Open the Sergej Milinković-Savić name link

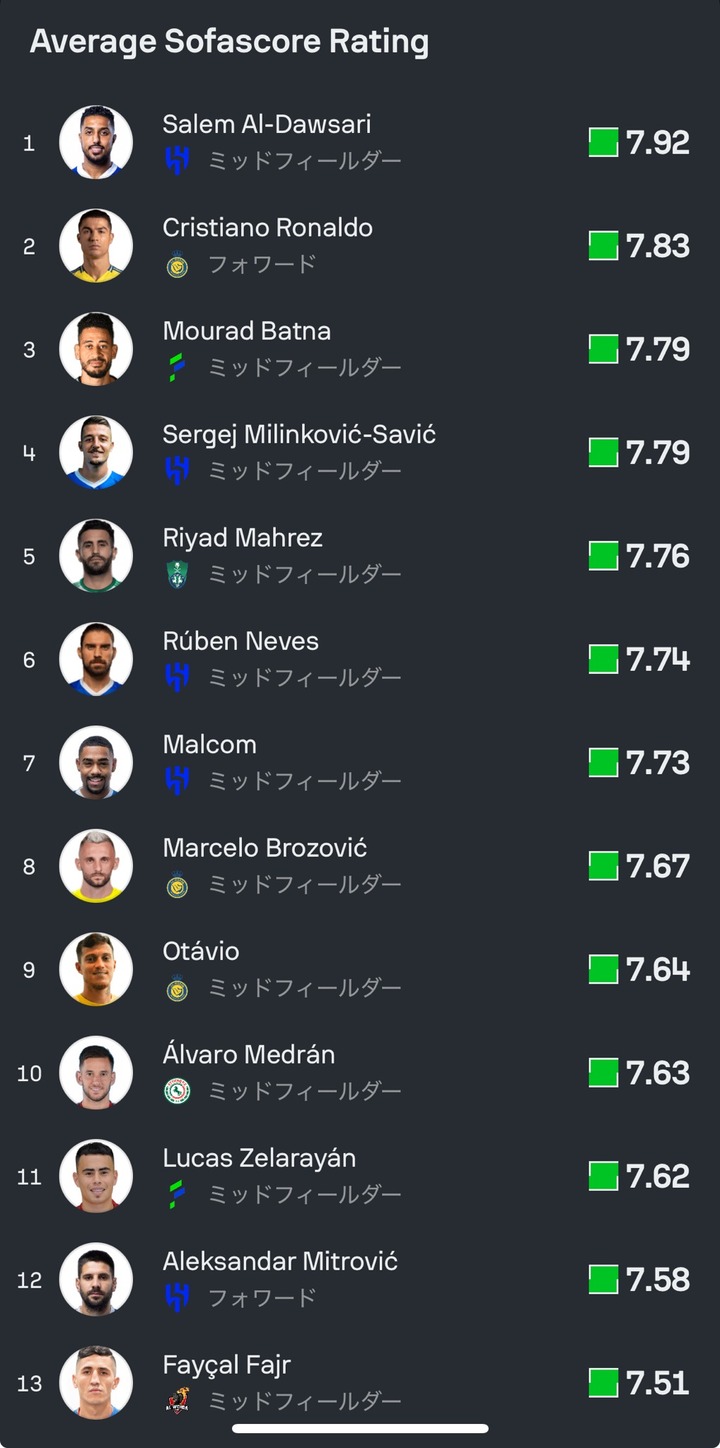coord(299,435)
